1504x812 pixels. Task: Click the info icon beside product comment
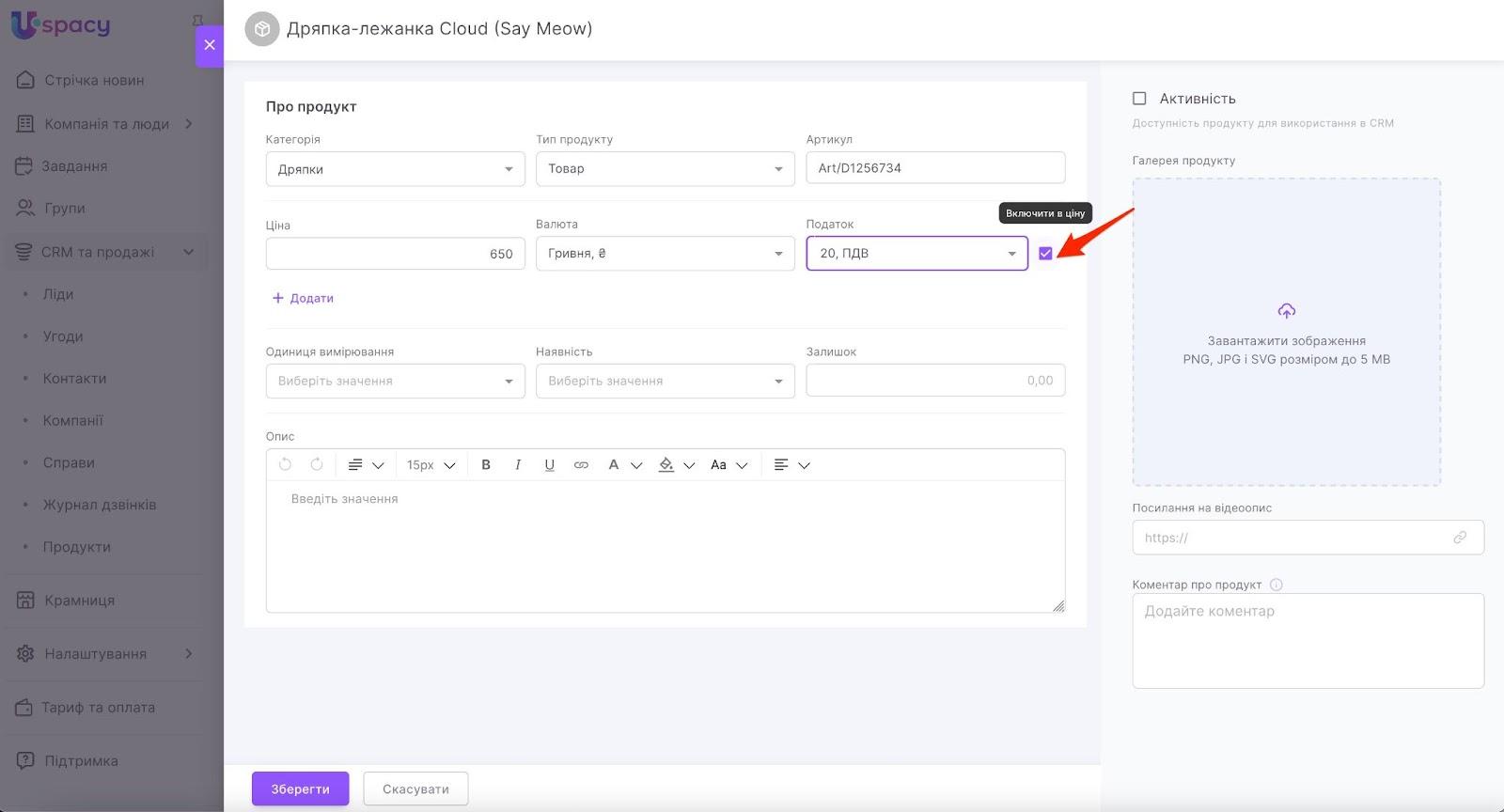pyautogui.click(x=1276, y=585)
